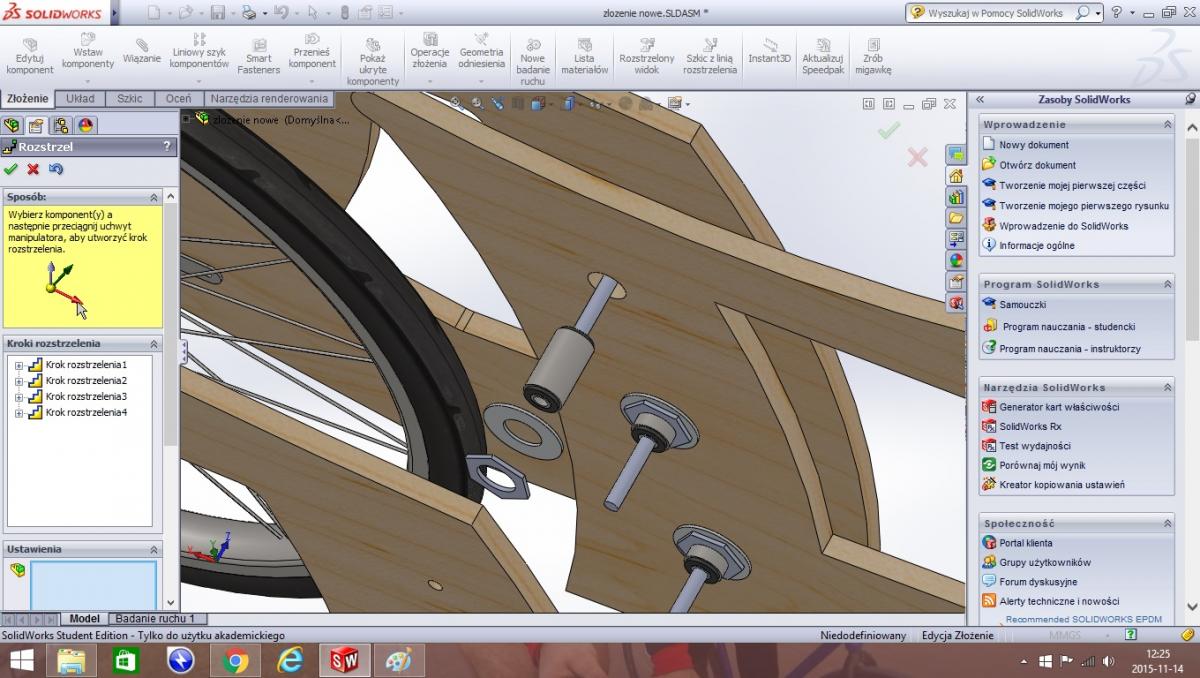
Task: Expand Krok rozstrzelenia1 node
Action: 18,365
